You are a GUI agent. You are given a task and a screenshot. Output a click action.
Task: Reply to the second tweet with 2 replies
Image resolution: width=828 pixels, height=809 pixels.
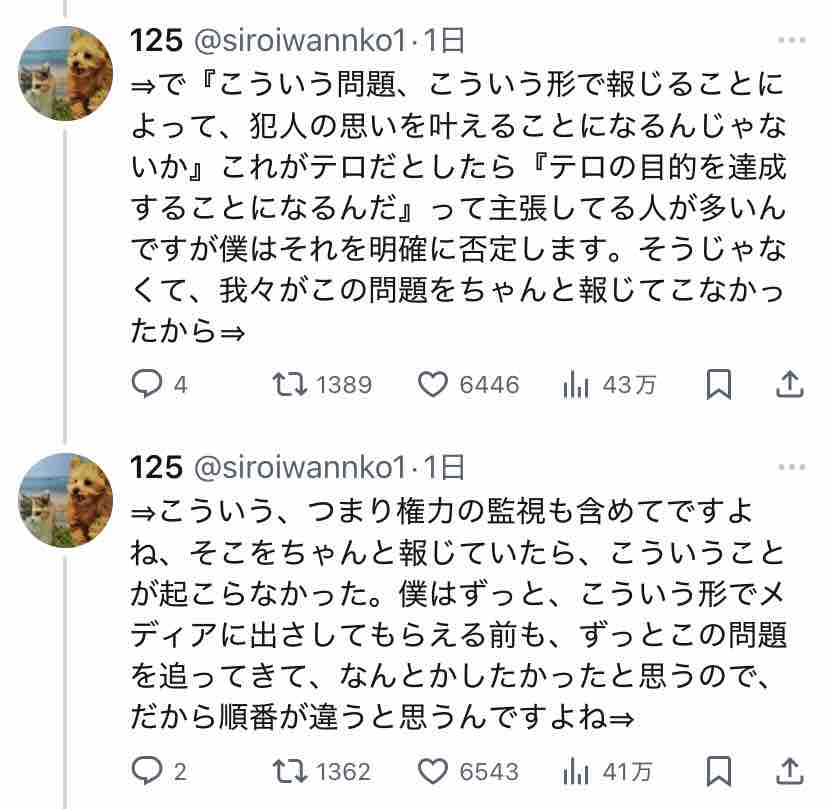pos(148,771)
